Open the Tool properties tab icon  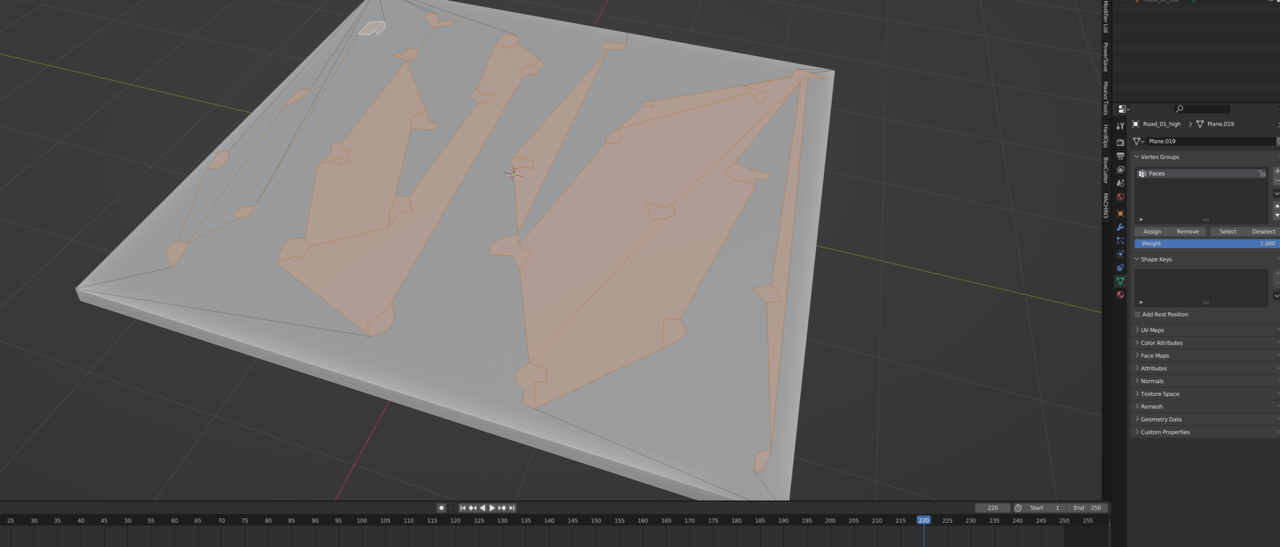1120,127
